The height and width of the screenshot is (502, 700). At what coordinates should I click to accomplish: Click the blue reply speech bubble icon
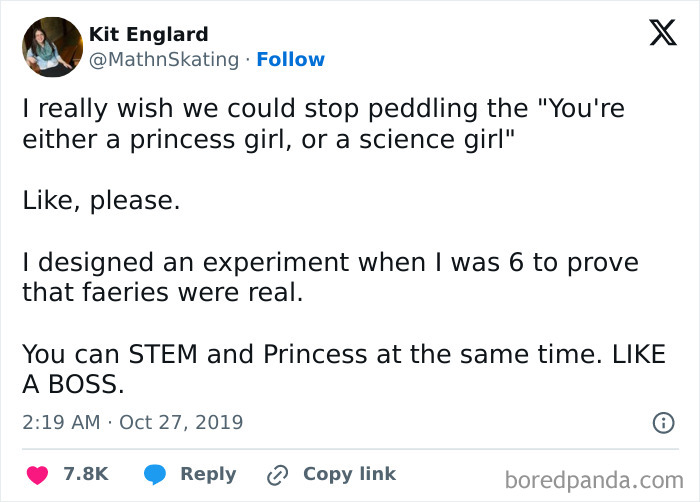pyautogui.click(x=154, y=475)
